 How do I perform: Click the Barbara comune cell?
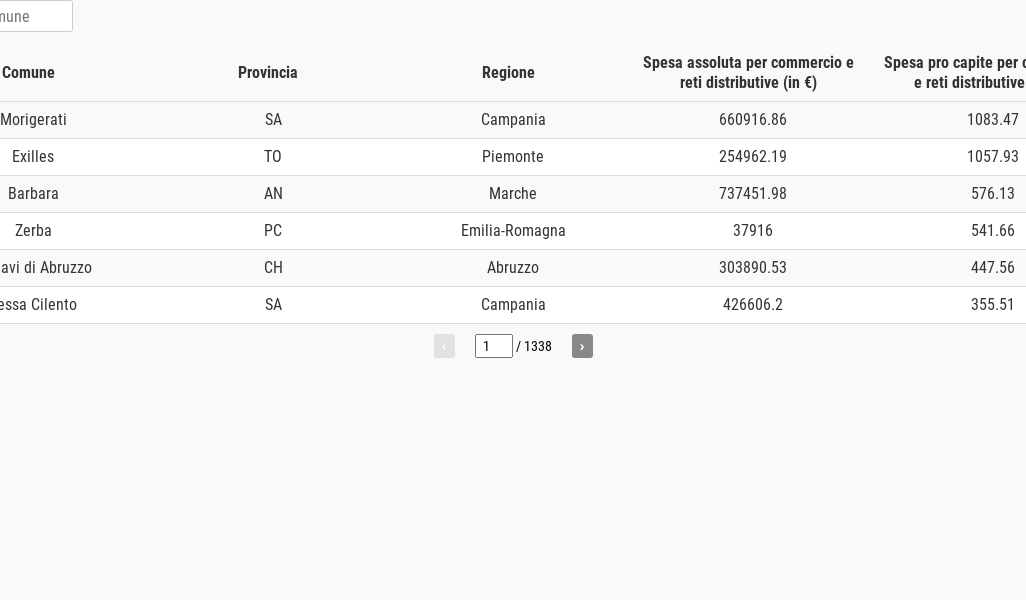(33, 194)
